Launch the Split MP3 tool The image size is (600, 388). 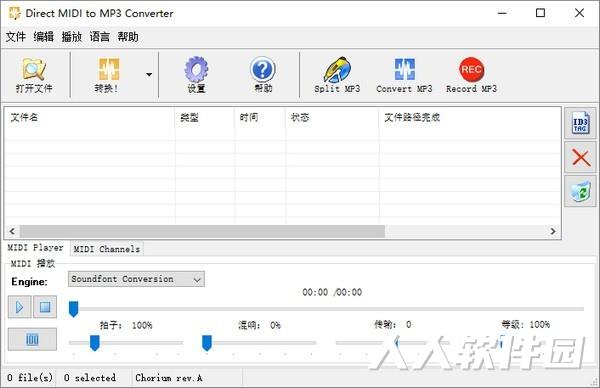pyautogui.click(x=337, y=75)
